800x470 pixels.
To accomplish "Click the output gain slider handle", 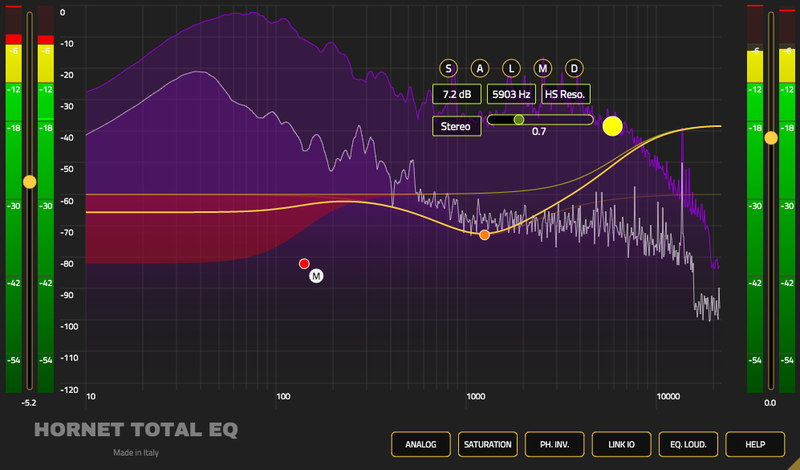I will coord(771,138).
